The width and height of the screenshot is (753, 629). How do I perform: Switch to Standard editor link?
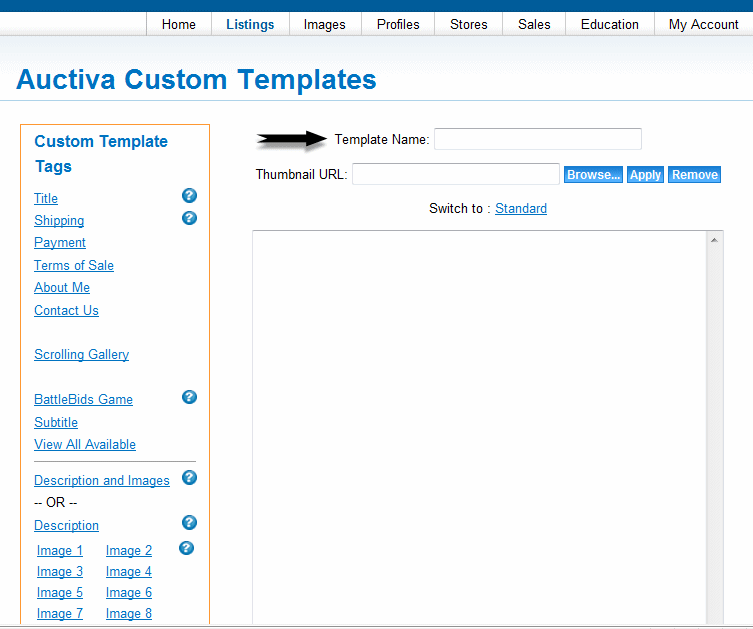521,208
